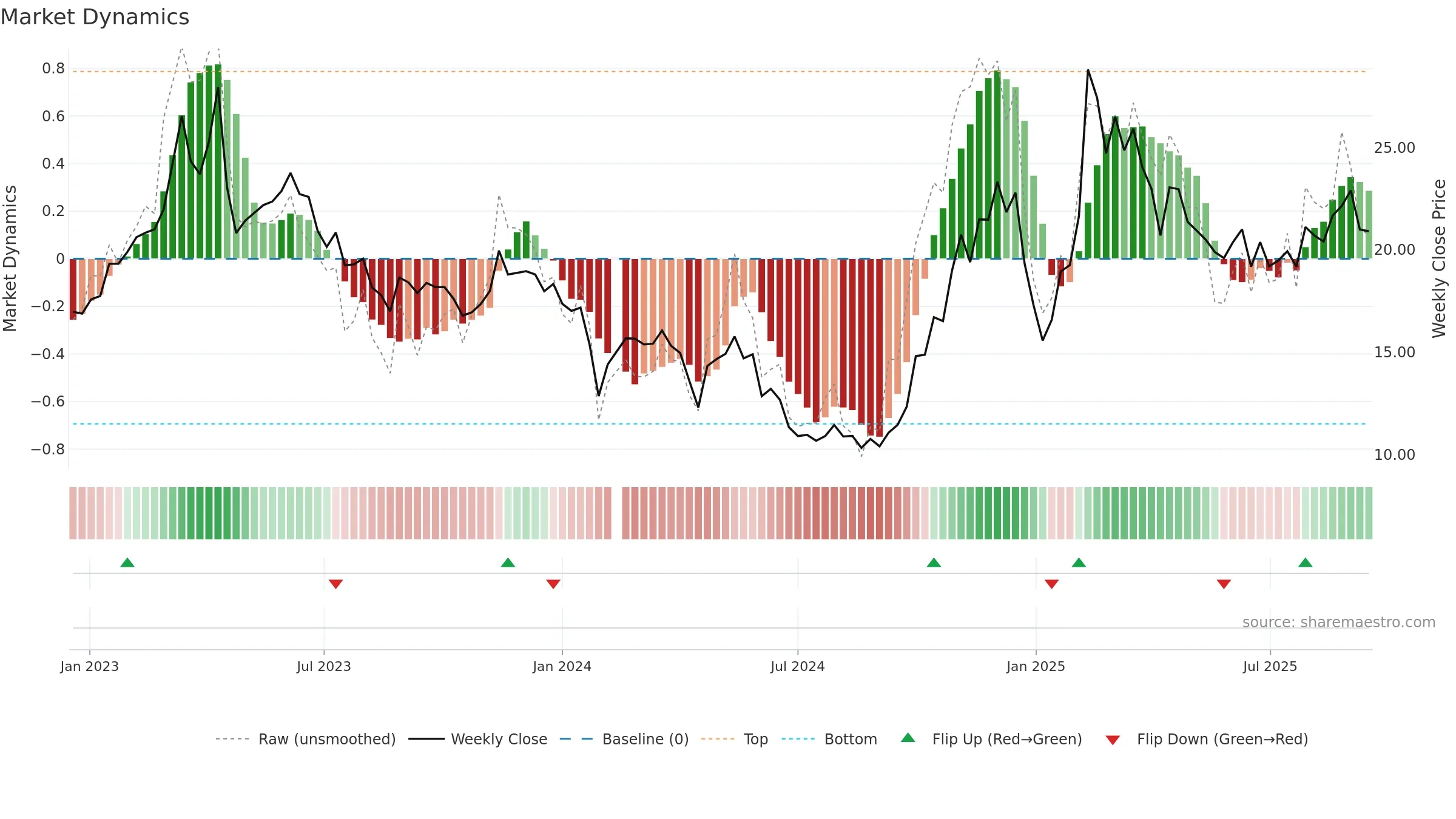Click the '25.00' right axis price label
Image resolution: width=1456 pixels, height=819 pixels.
pyautogui.click(x=1395, y=148)
